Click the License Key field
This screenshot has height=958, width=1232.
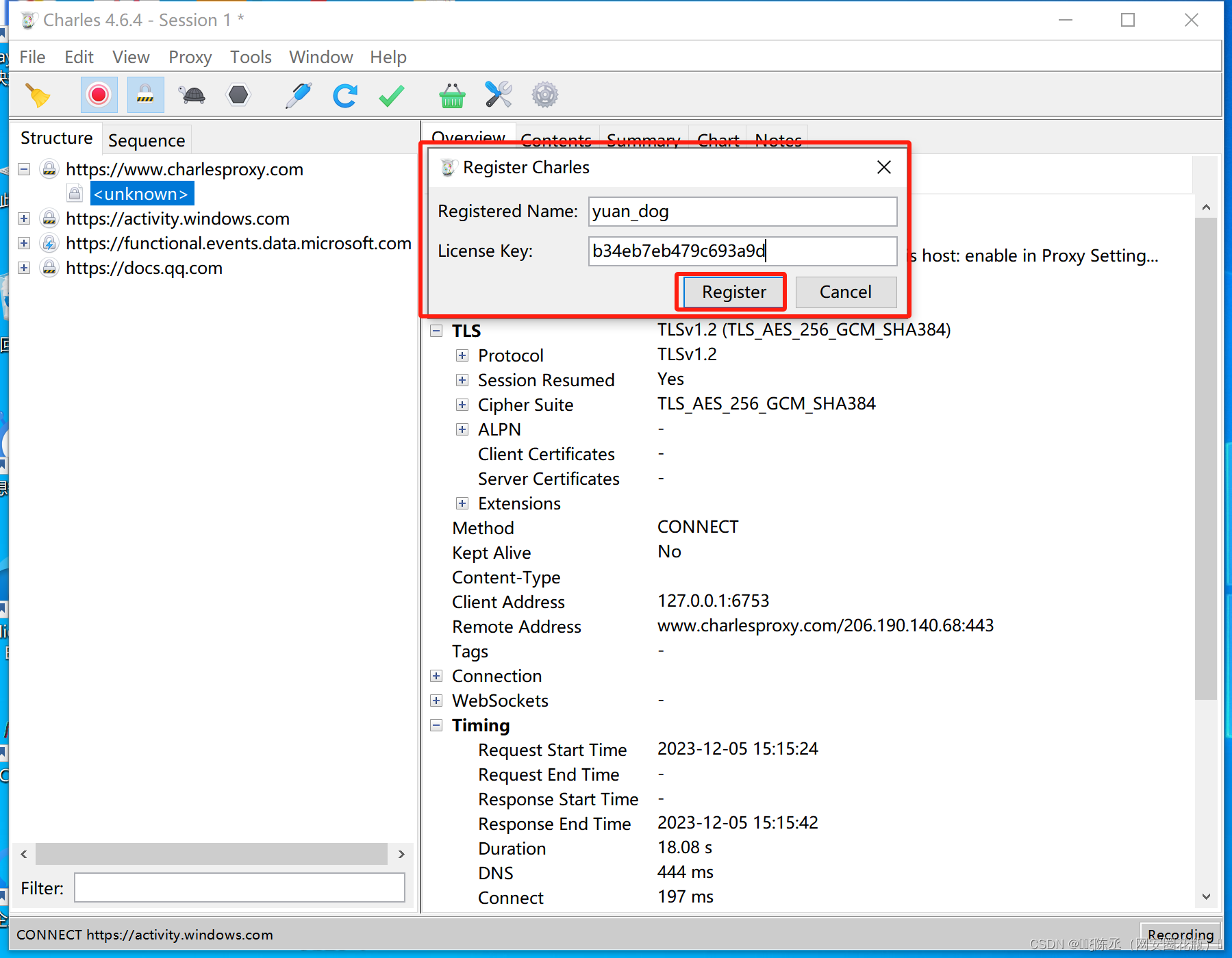(742, 251)
